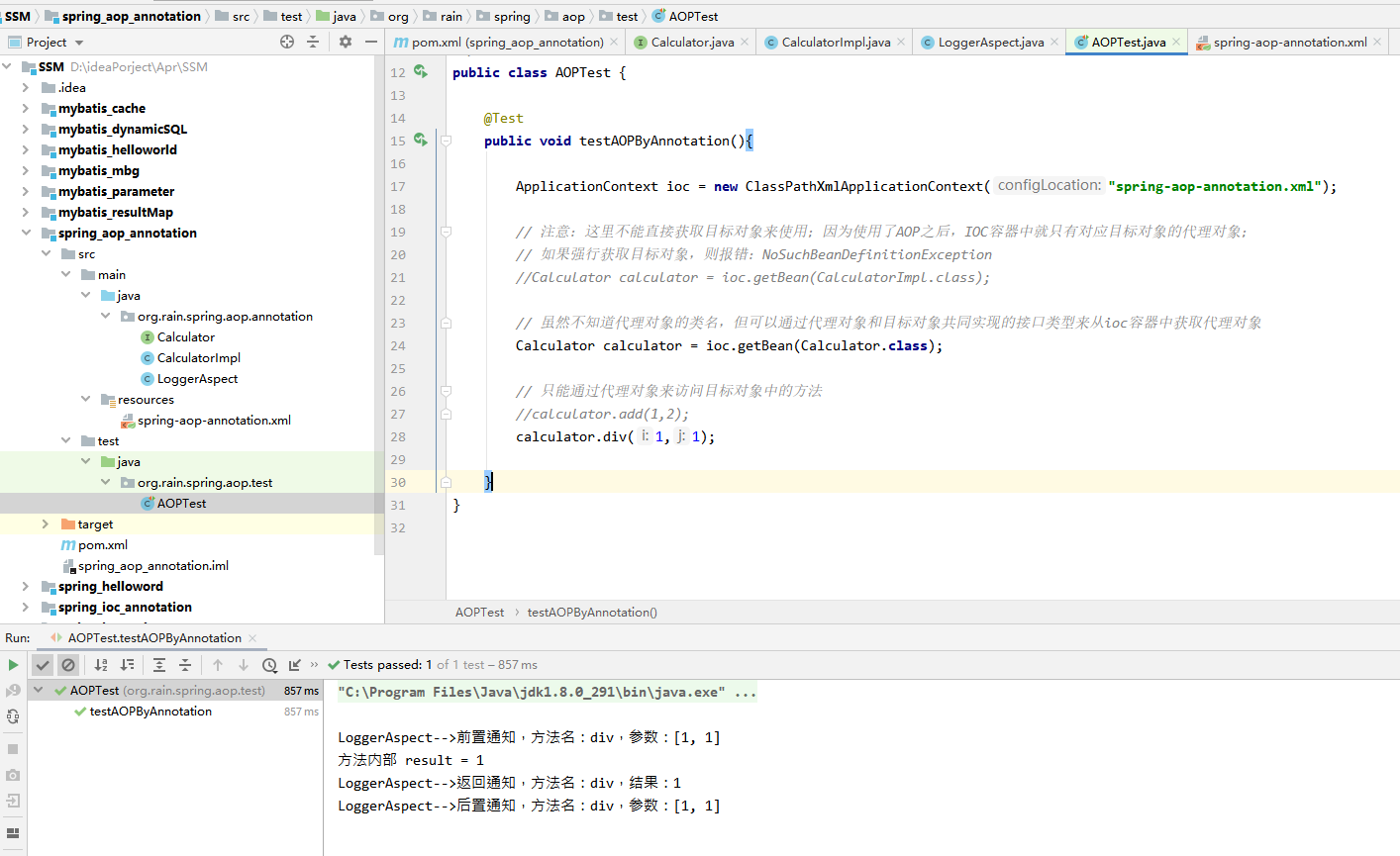Toggle Show Passed tests checkmark button
The height and width of the screenshot is (856, 1400).
point(43,665)
